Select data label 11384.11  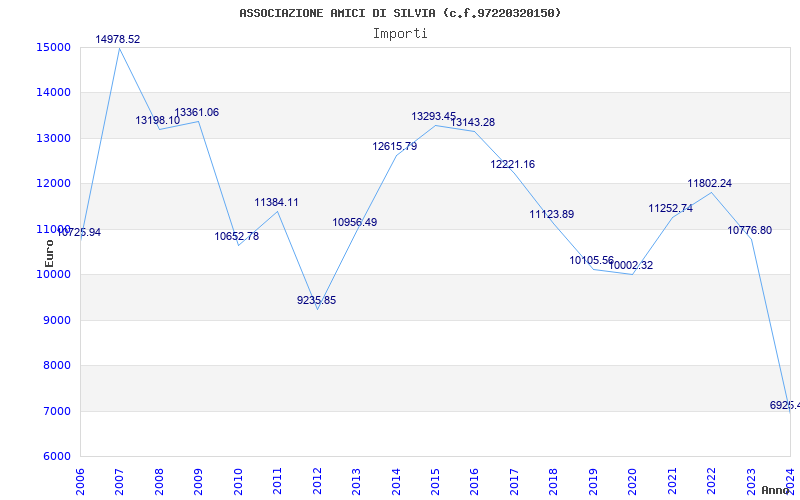coord(277,202)
